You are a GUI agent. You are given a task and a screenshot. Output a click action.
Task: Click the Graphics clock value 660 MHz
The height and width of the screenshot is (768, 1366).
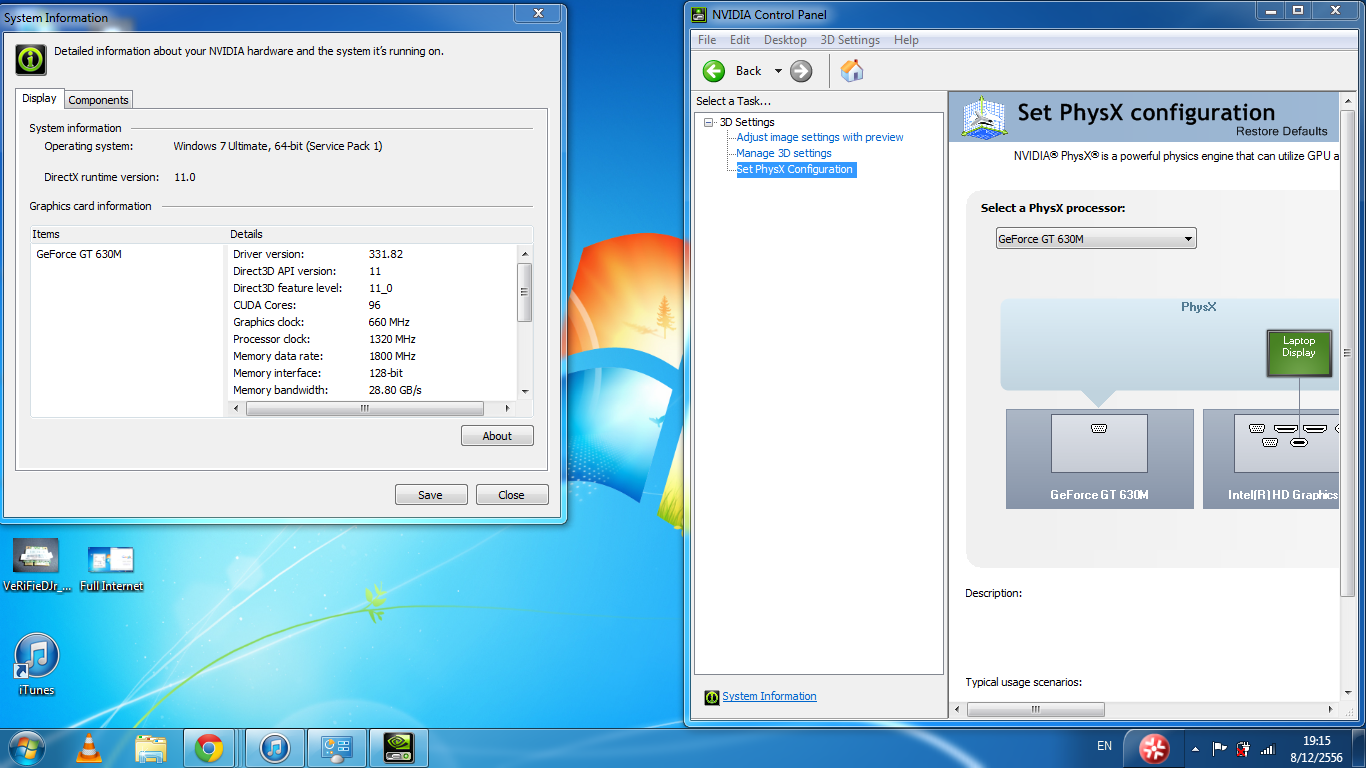(389, 322)
